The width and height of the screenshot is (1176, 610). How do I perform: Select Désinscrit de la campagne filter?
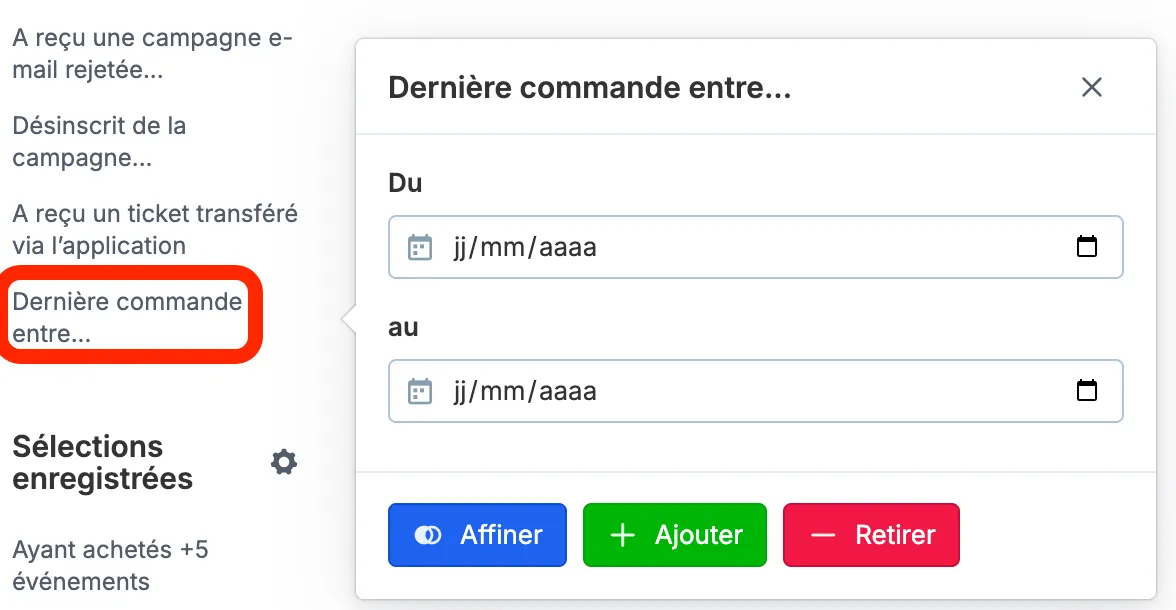(x=99, y=141)
